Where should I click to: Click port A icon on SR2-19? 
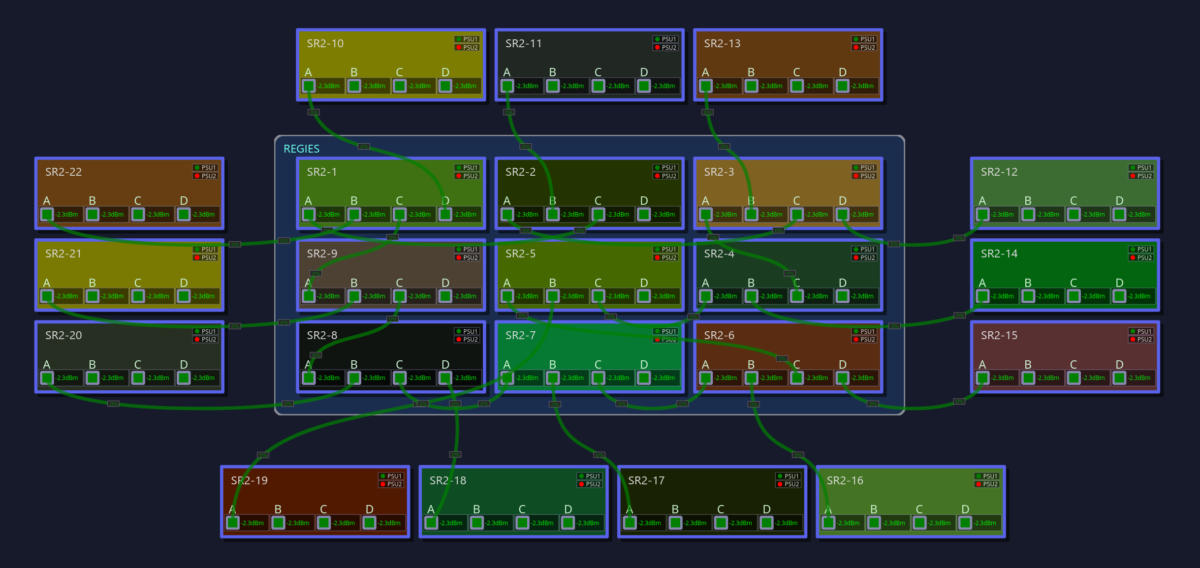click(x=233, y=522)
